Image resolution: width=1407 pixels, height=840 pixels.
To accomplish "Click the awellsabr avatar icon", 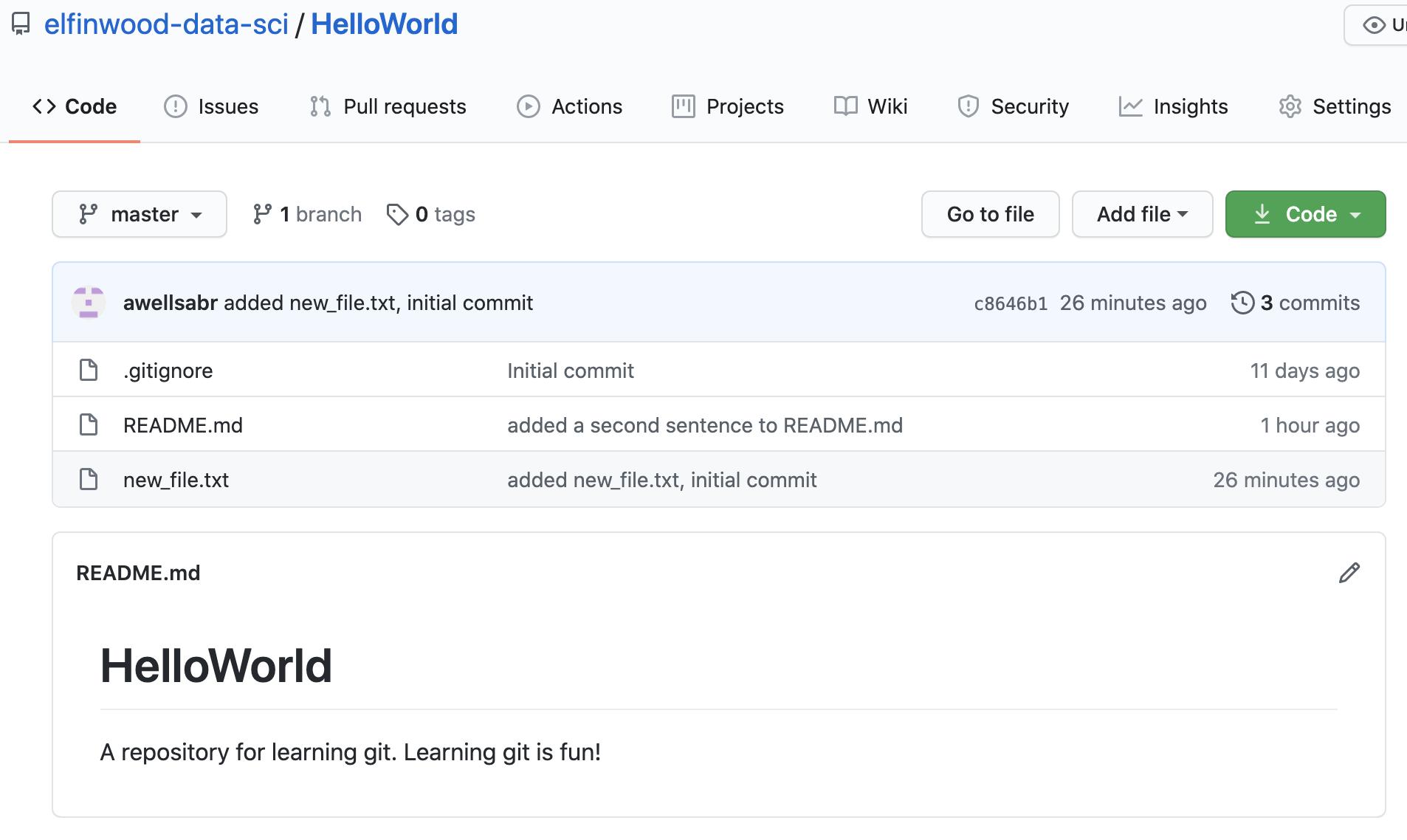I will [89, 303].
